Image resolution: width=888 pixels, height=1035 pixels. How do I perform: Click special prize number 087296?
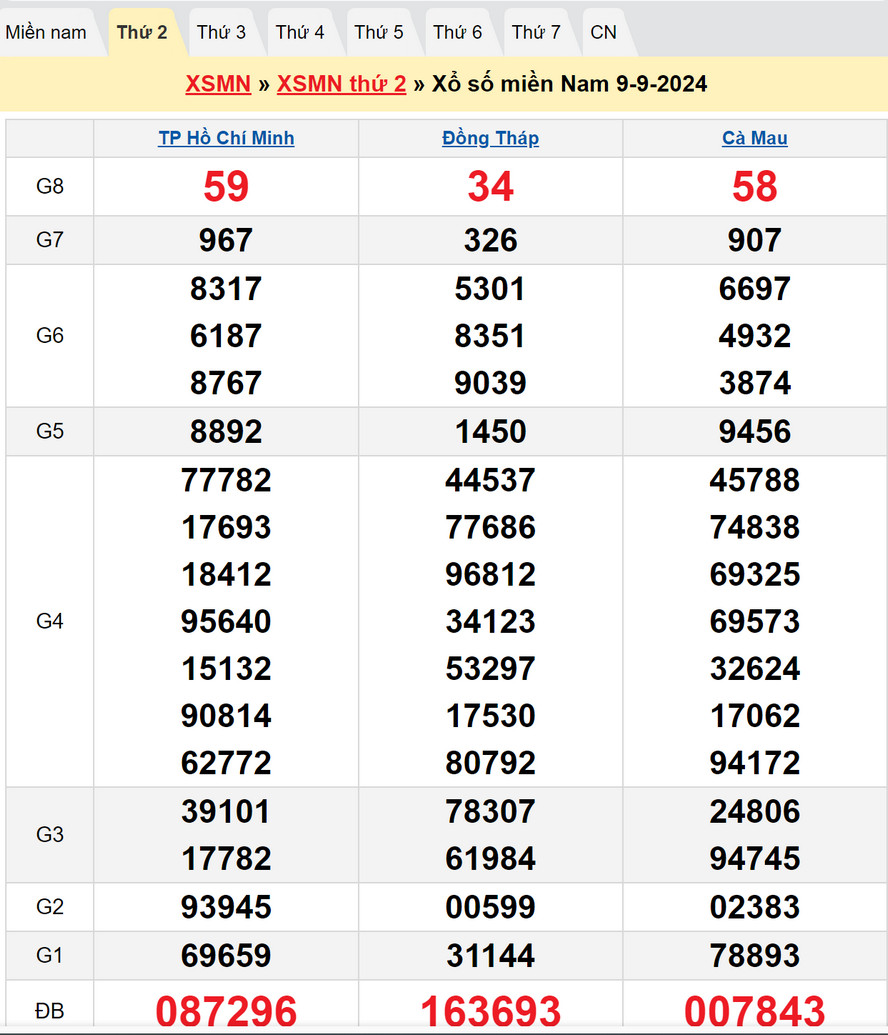click(226, 1011)
